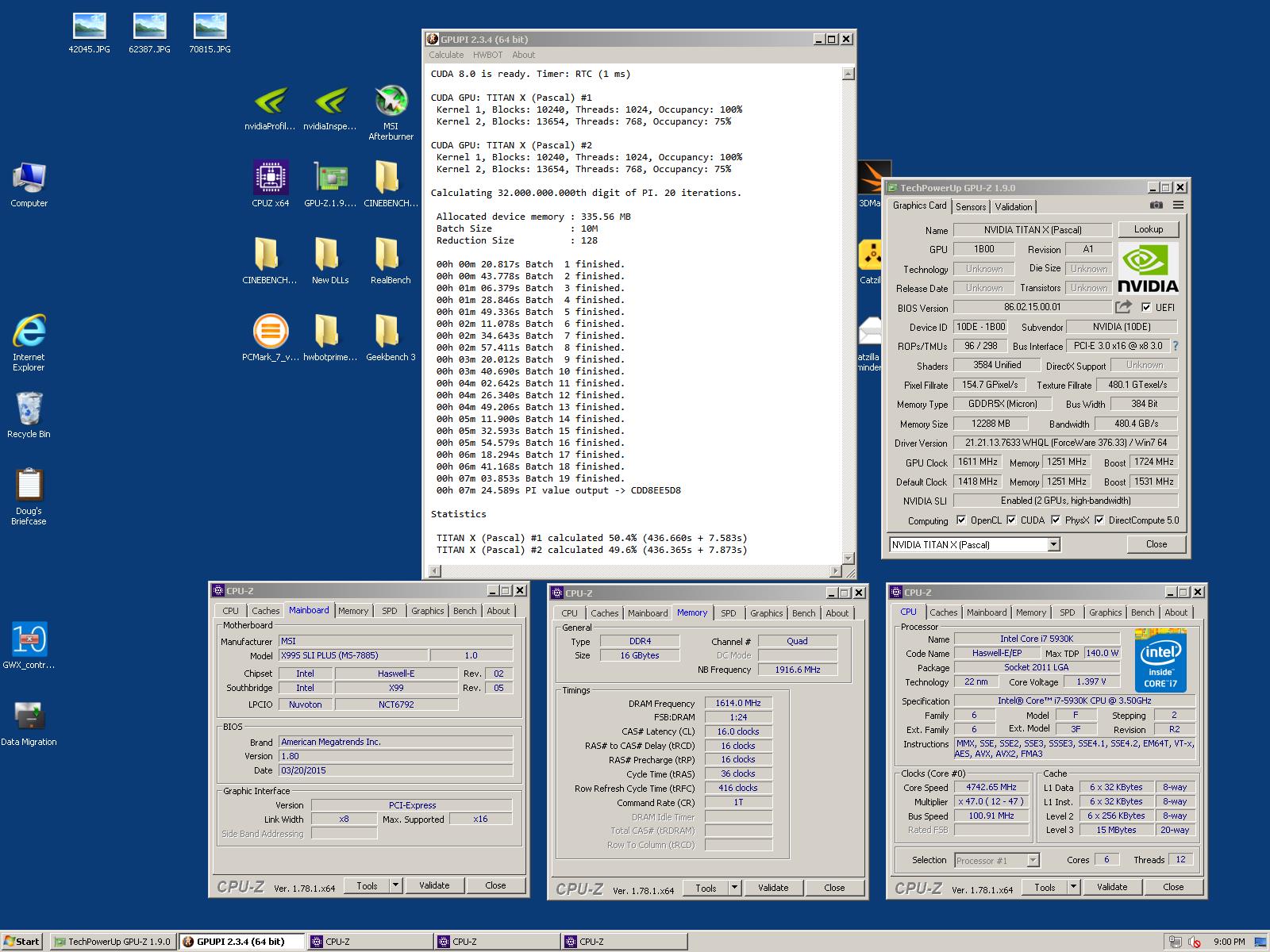Open the RealBench folder
1270x952 pixels.
(391, 261)
